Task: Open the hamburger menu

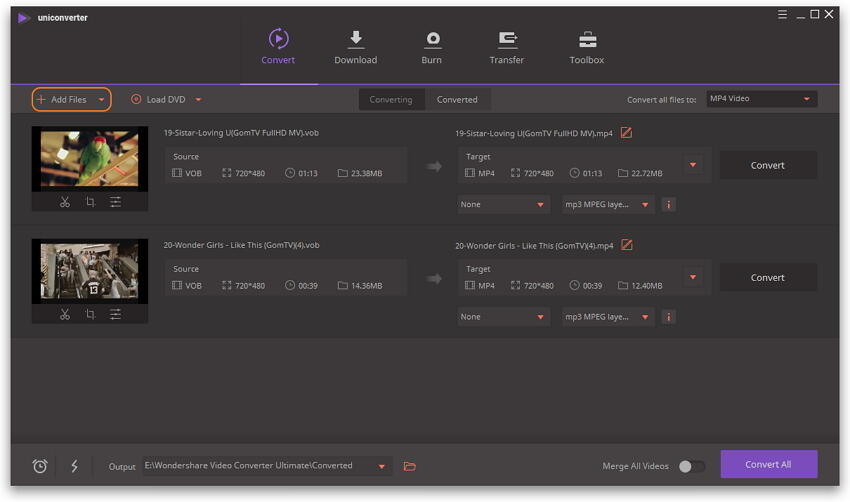Action: [782, 15]
